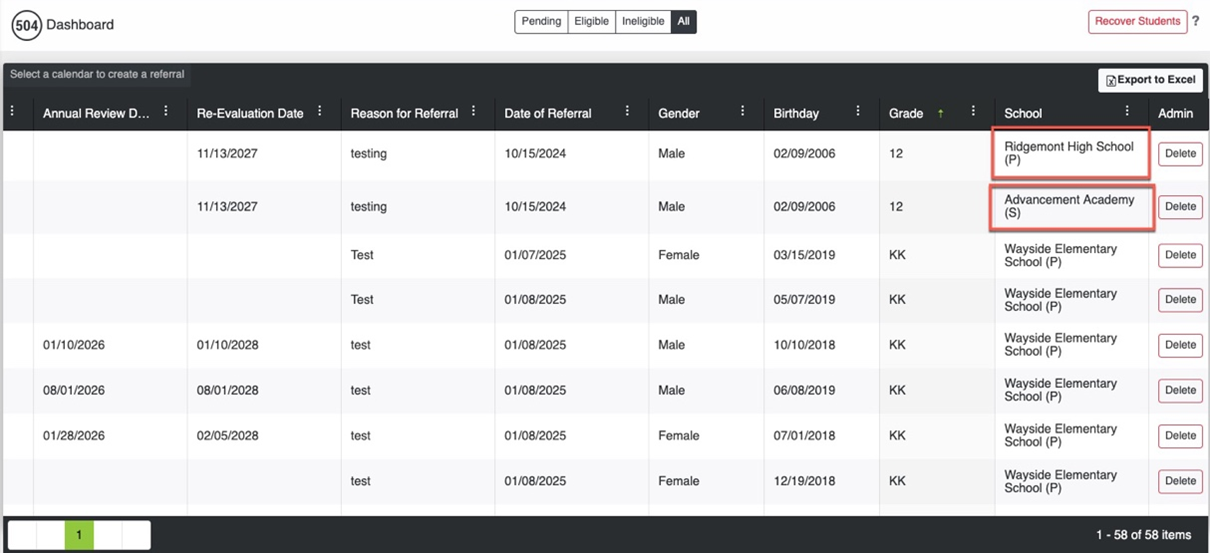Toggle Grade column ascending sort arrow
Image resolution: width=1210 pixels, height=553 pixels.
tap(940, 113)
